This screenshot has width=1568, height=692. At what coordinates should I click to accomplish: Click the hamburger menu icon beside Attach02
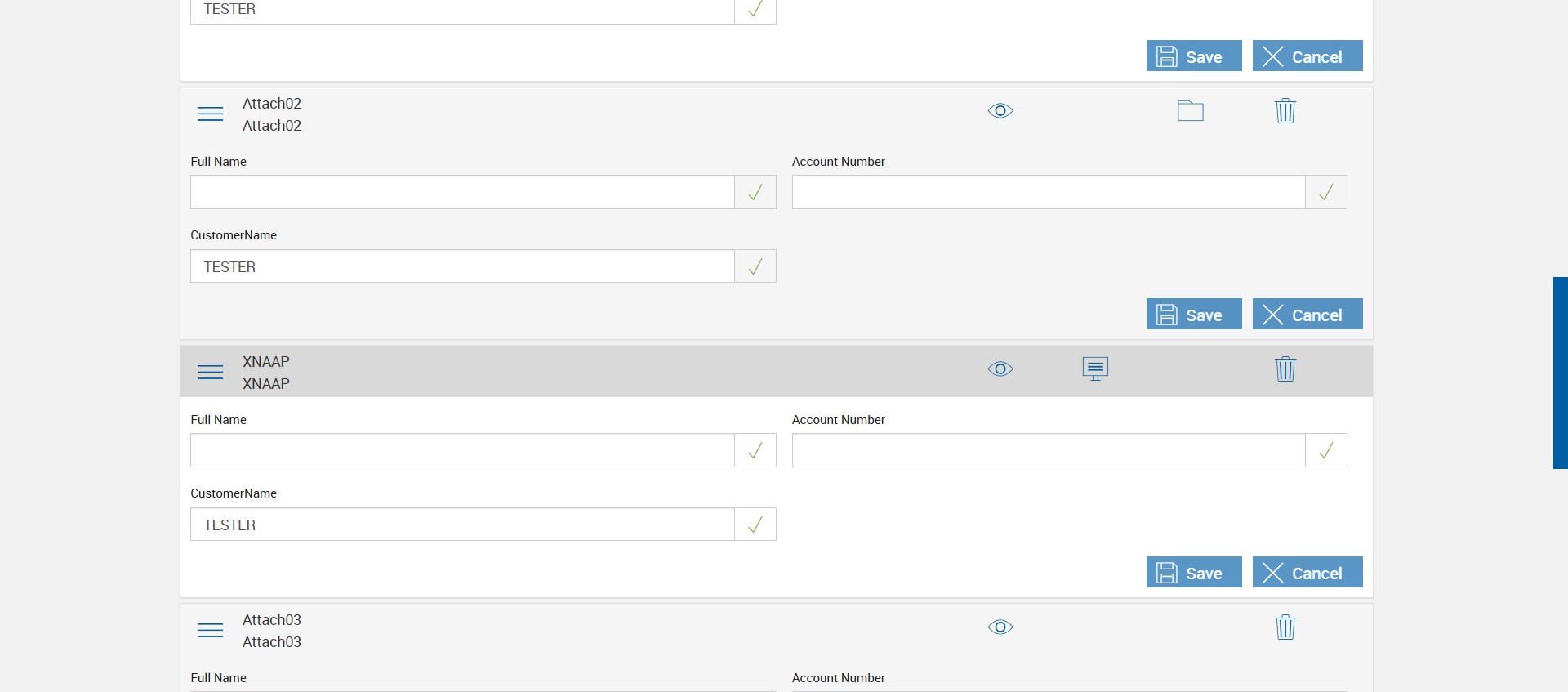[x=210, y=114]
